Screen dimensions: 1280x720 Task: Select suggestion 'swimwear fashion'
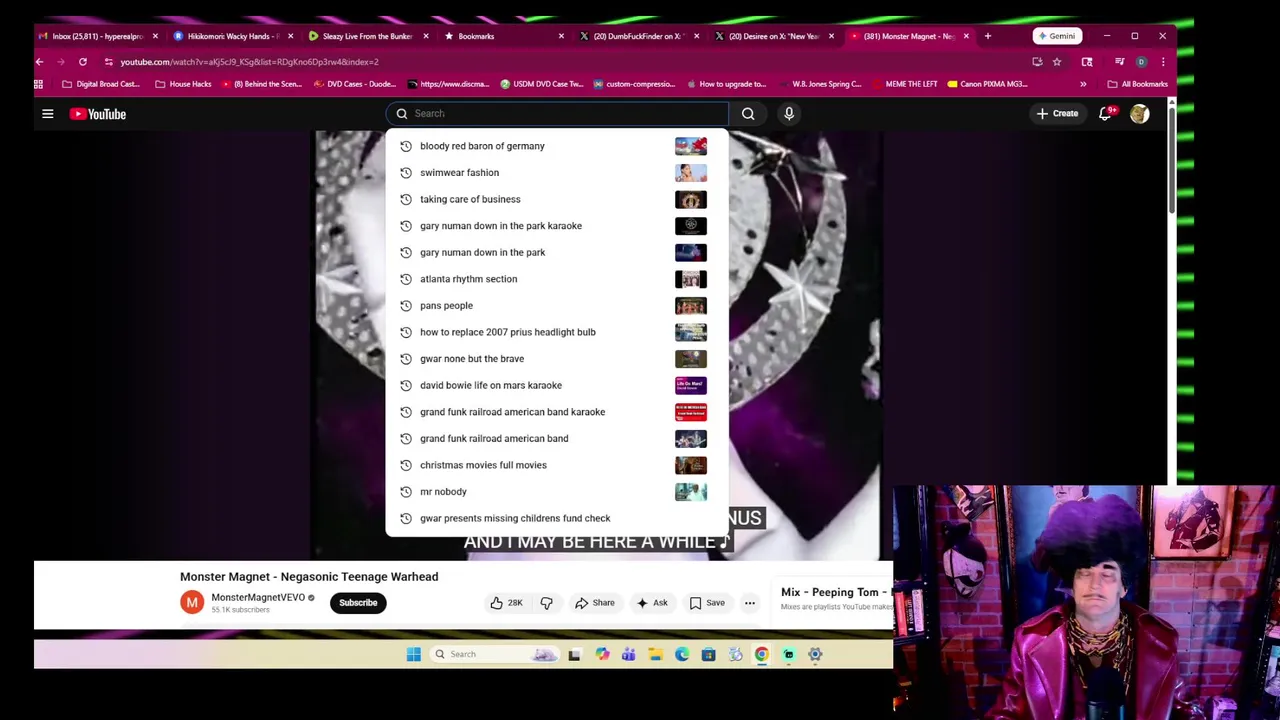click(557, 173)
